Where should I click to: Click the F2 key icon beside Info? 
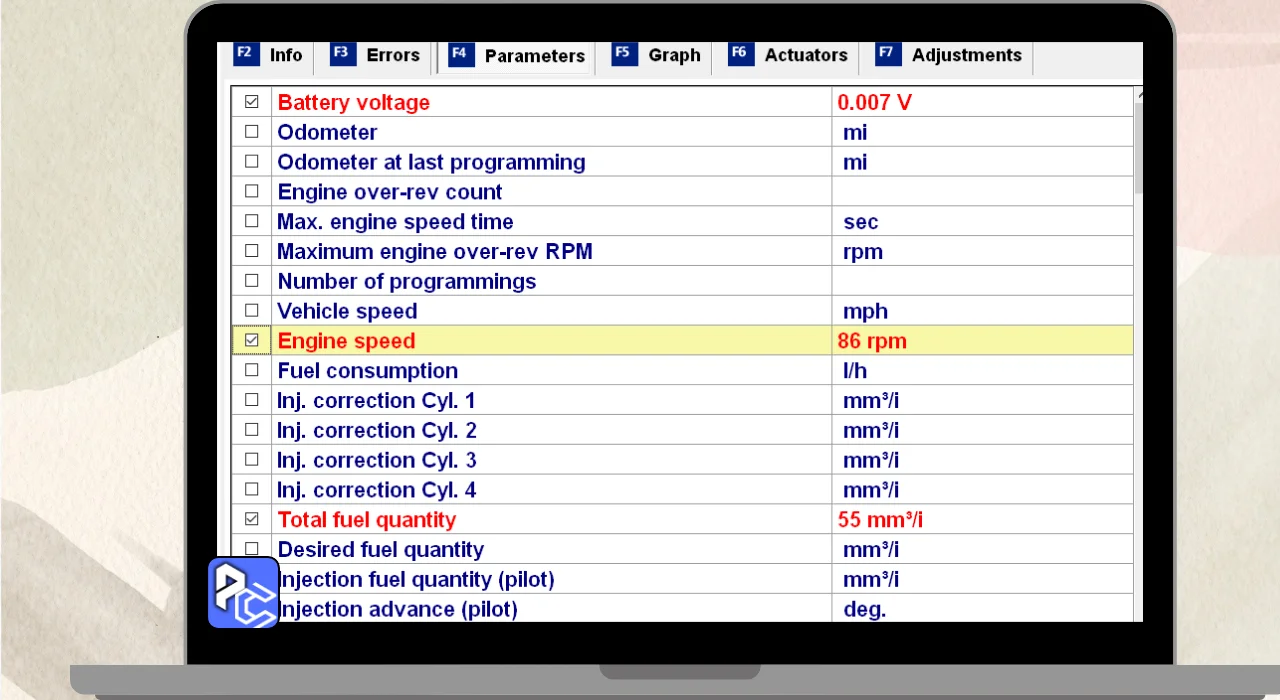click(246, 54)
